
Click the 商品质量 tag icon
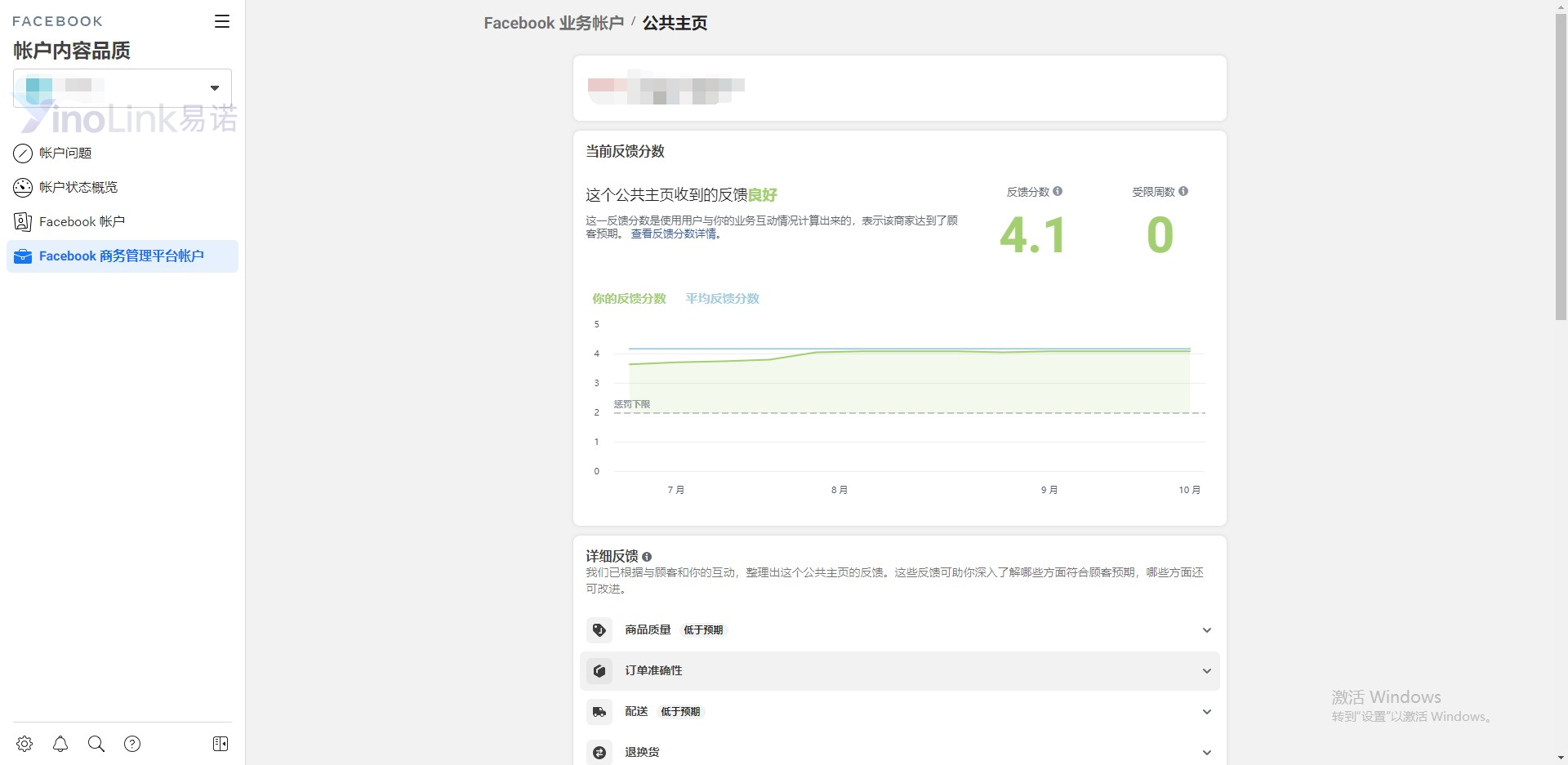tap(599, 630)
